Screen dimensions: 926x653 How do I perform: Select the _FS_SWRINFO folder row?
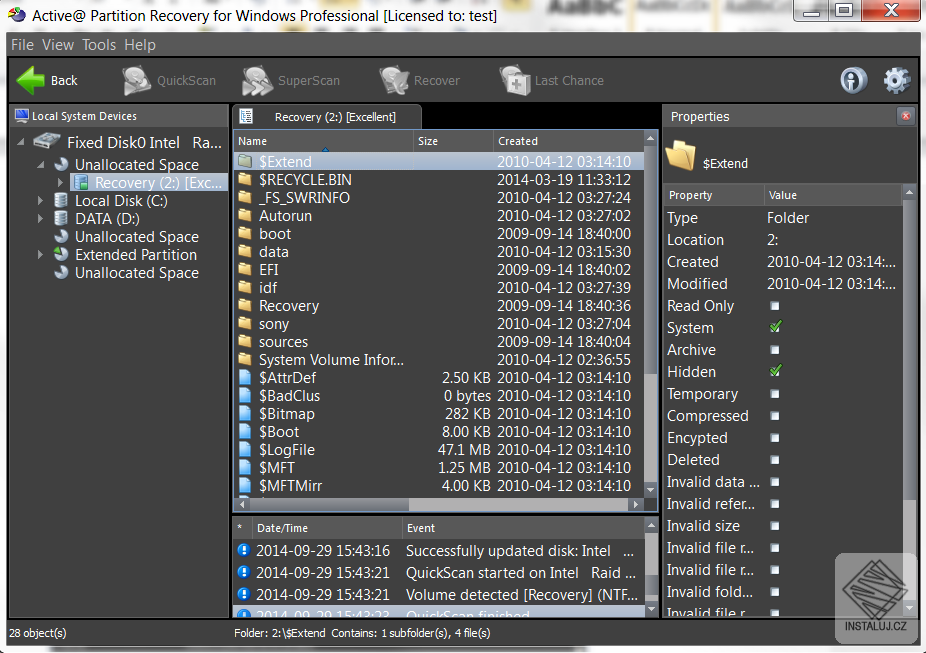tap(439, 198)
